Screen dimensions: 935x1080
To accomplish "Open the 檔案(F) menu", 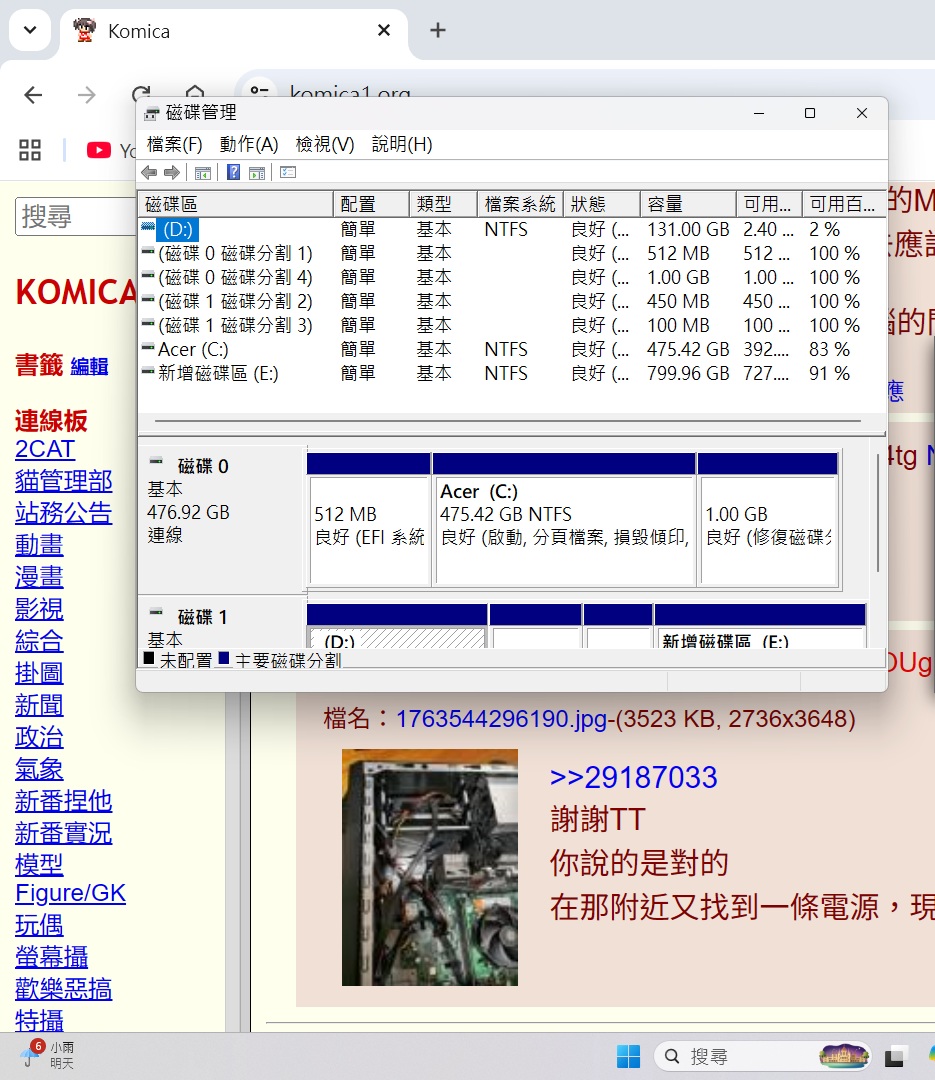I will [x=174, y=144].
